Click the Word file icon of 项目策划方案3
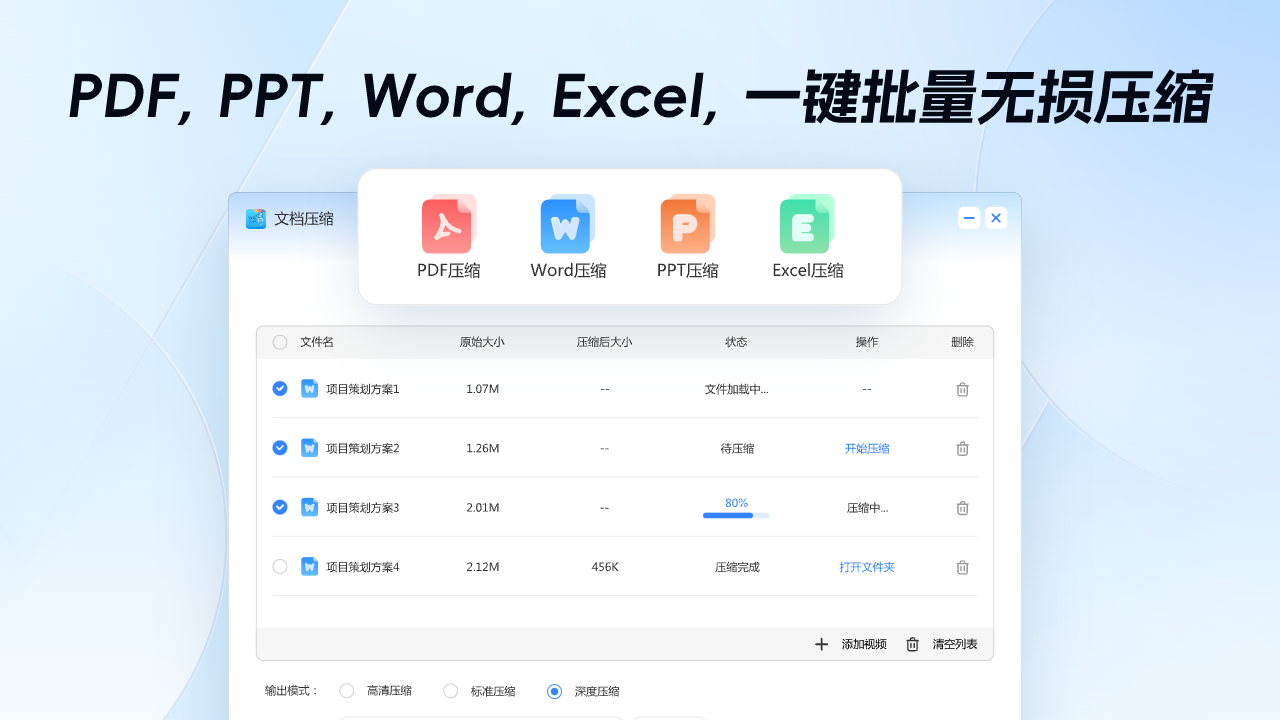This screenshot has height=720, width=1280. point(309,507)
